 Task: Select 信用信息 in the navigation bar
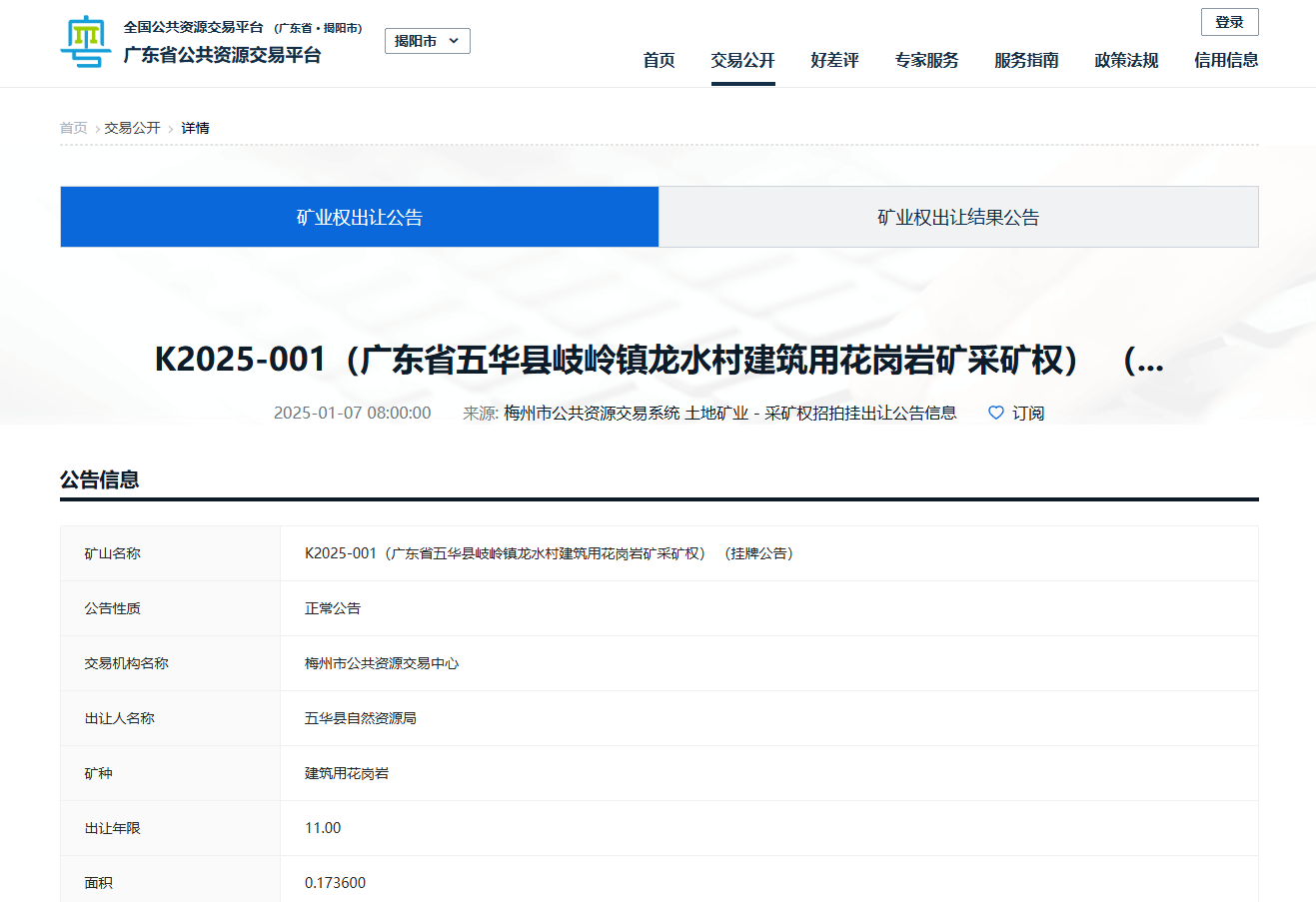(x=1226, y=60)
